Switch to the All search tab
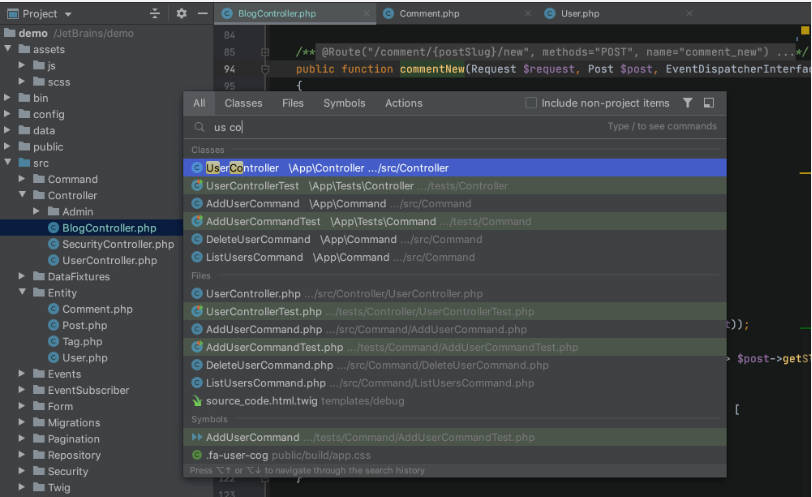Image resolution: width=812 pixels, height=497 pixels. point(199,103)
